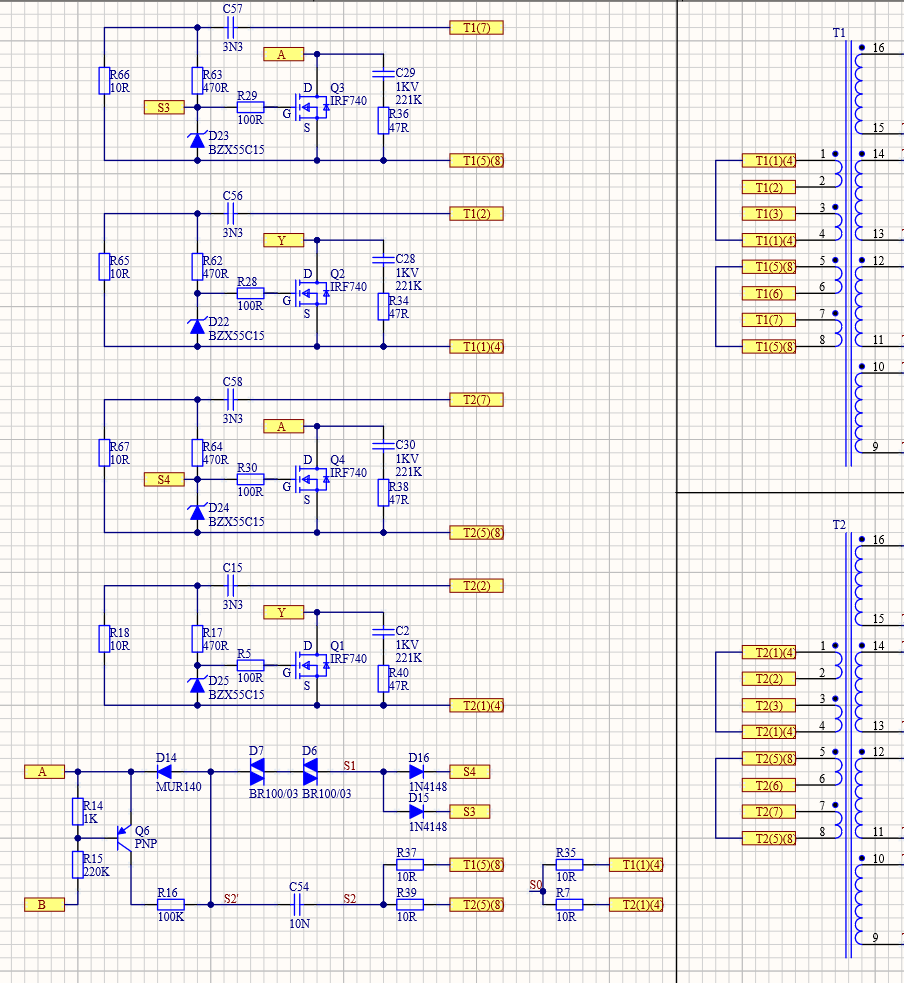Click resistor R64 body
The width and height of the screenshot is (904, 983).
click(197, 453)
